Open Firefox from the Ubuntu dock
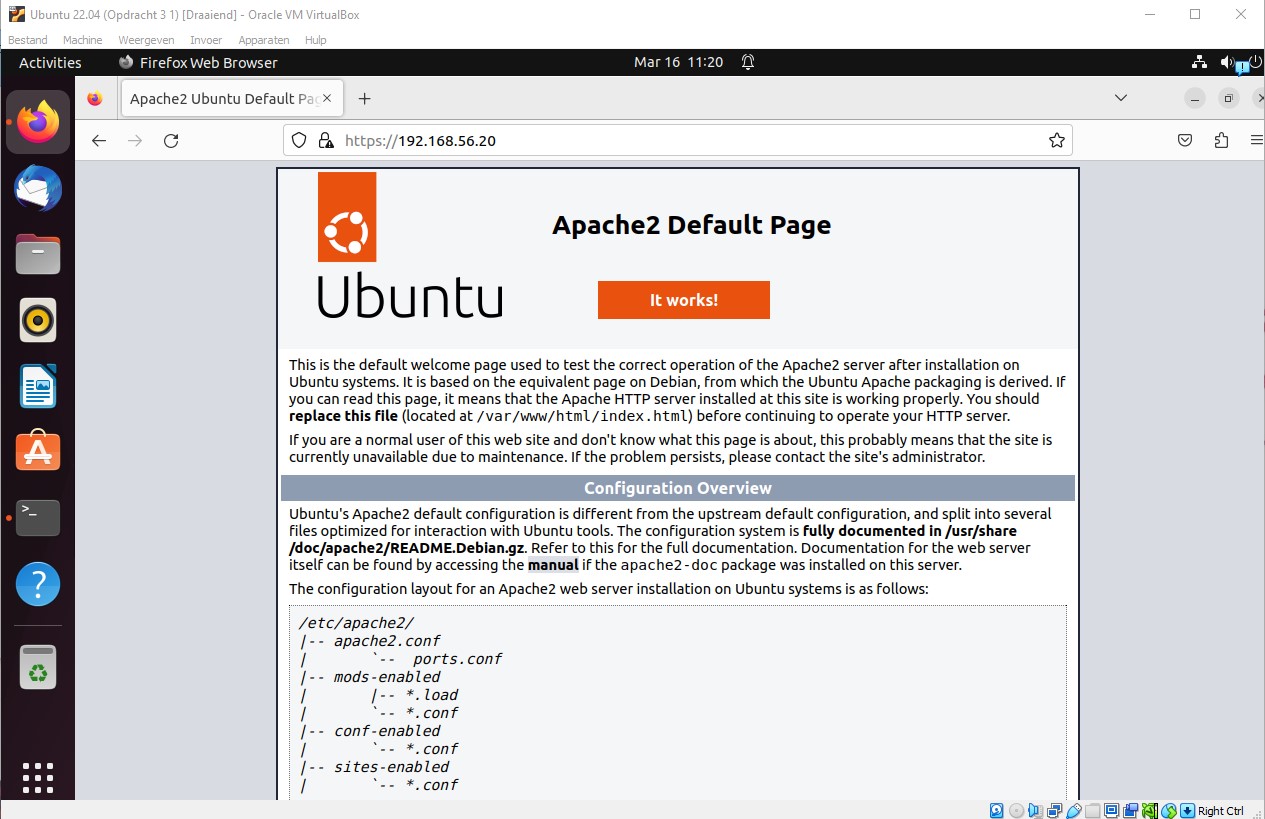The image size is (1265, 819). pyautogui.click(x=38, y=122)
